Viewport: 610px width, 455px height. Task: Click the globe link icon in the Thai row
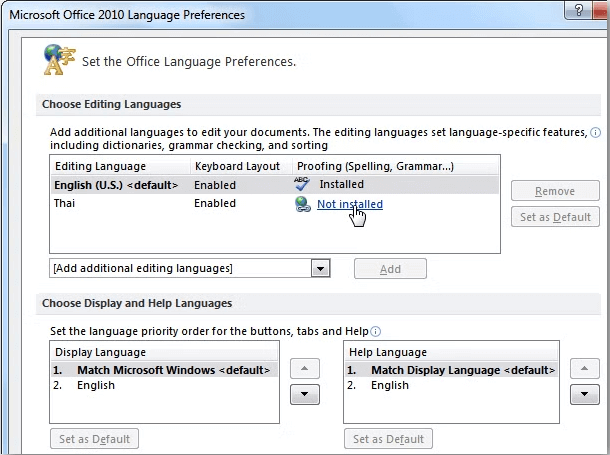303,204
